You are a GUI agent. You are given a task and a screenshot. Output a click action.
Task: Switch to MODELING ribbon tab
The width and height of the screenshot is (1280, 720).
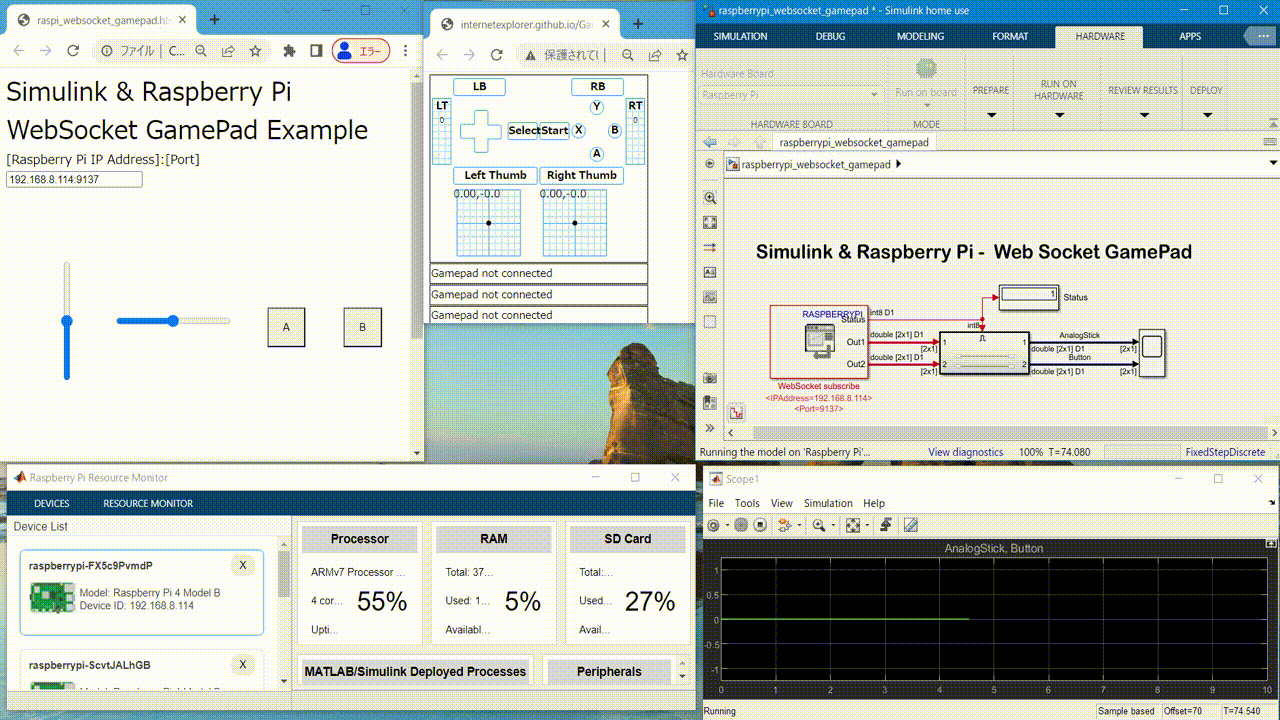click(920, 36)
